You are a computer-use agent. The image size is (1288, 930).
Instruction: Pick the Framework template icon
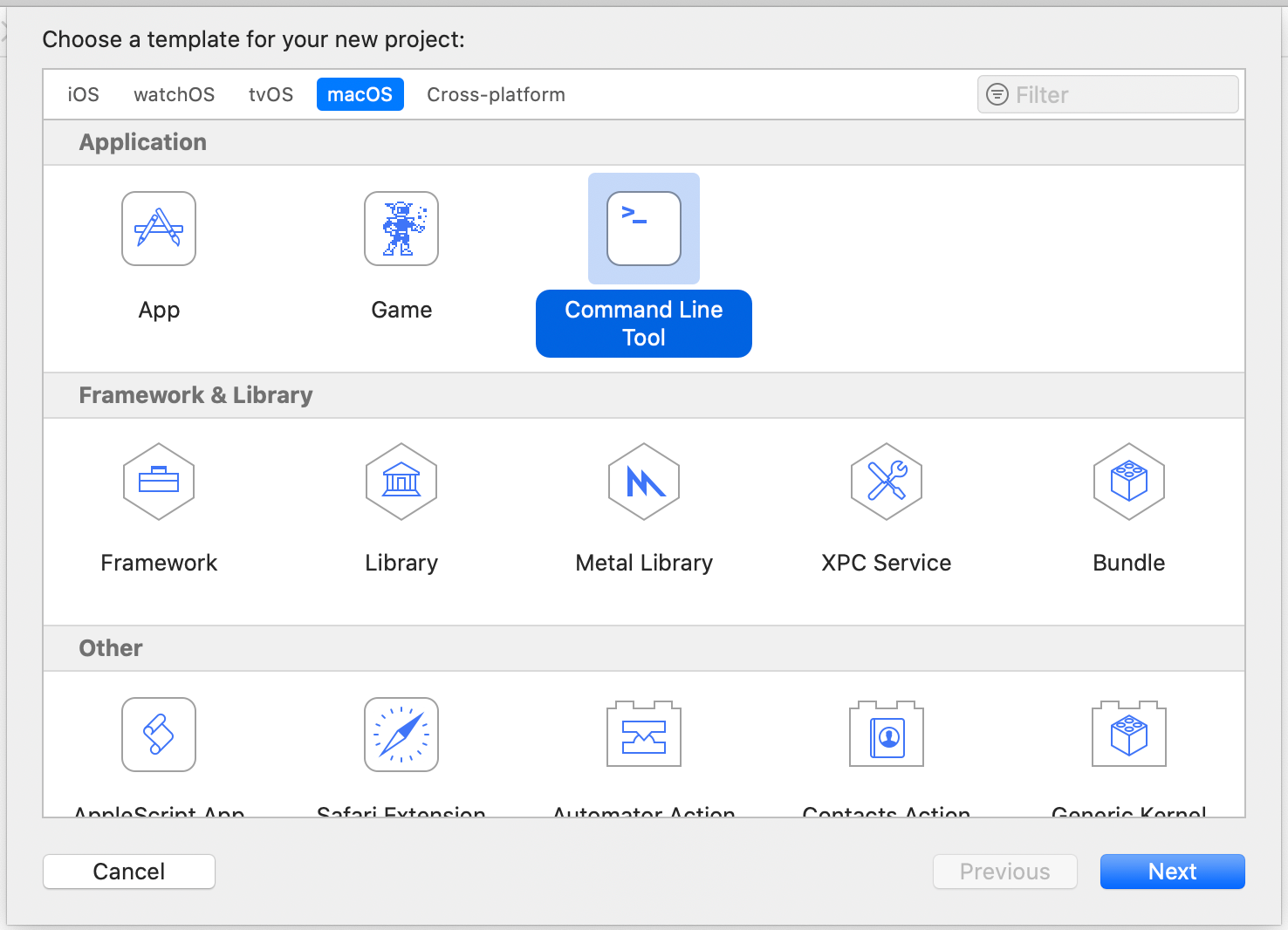(x=159, y=482)
